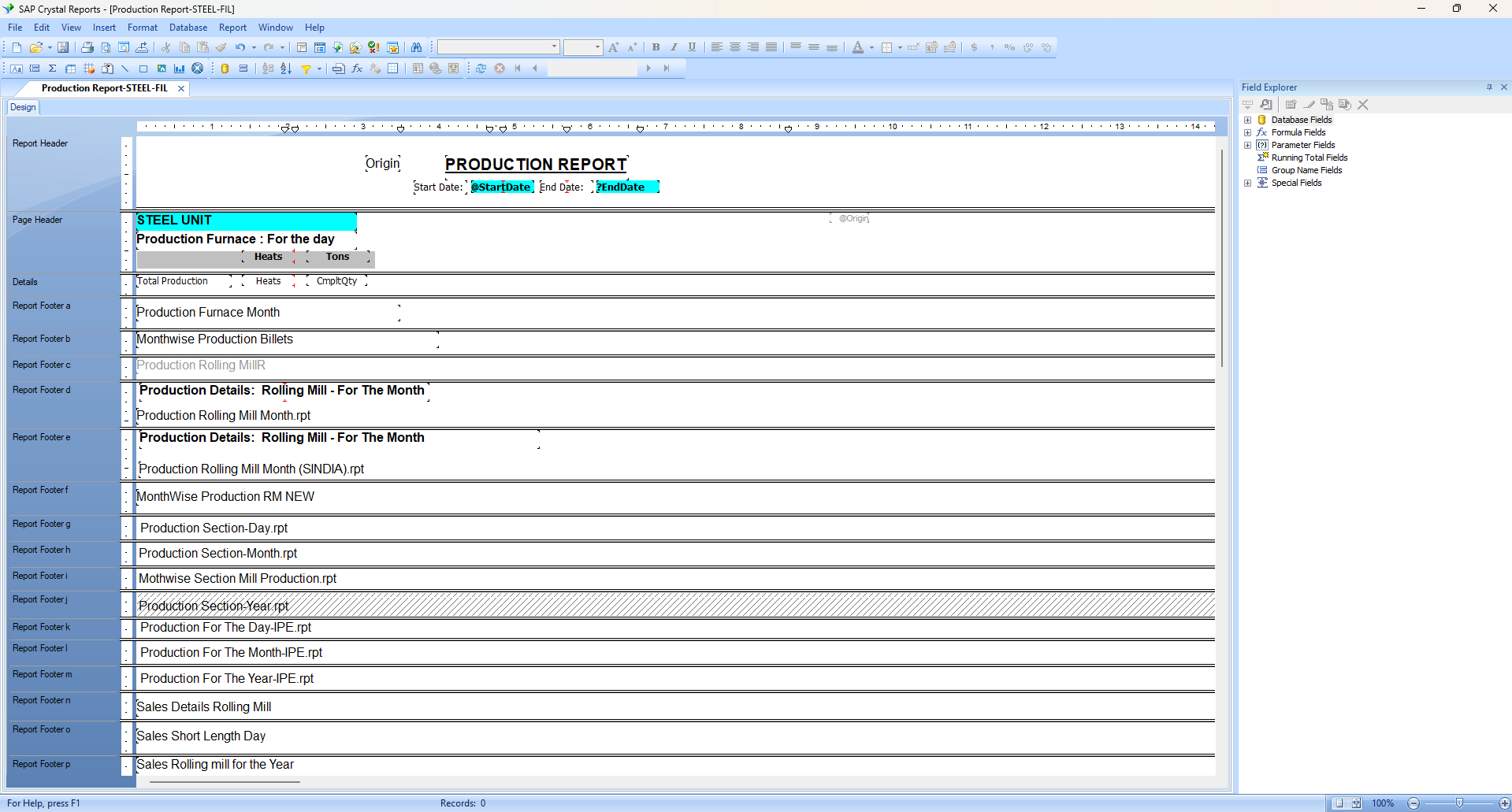The width and height of the screenshot is (1512, 812).
Task: Expand Parameter Fields node
Action: 1248,146
